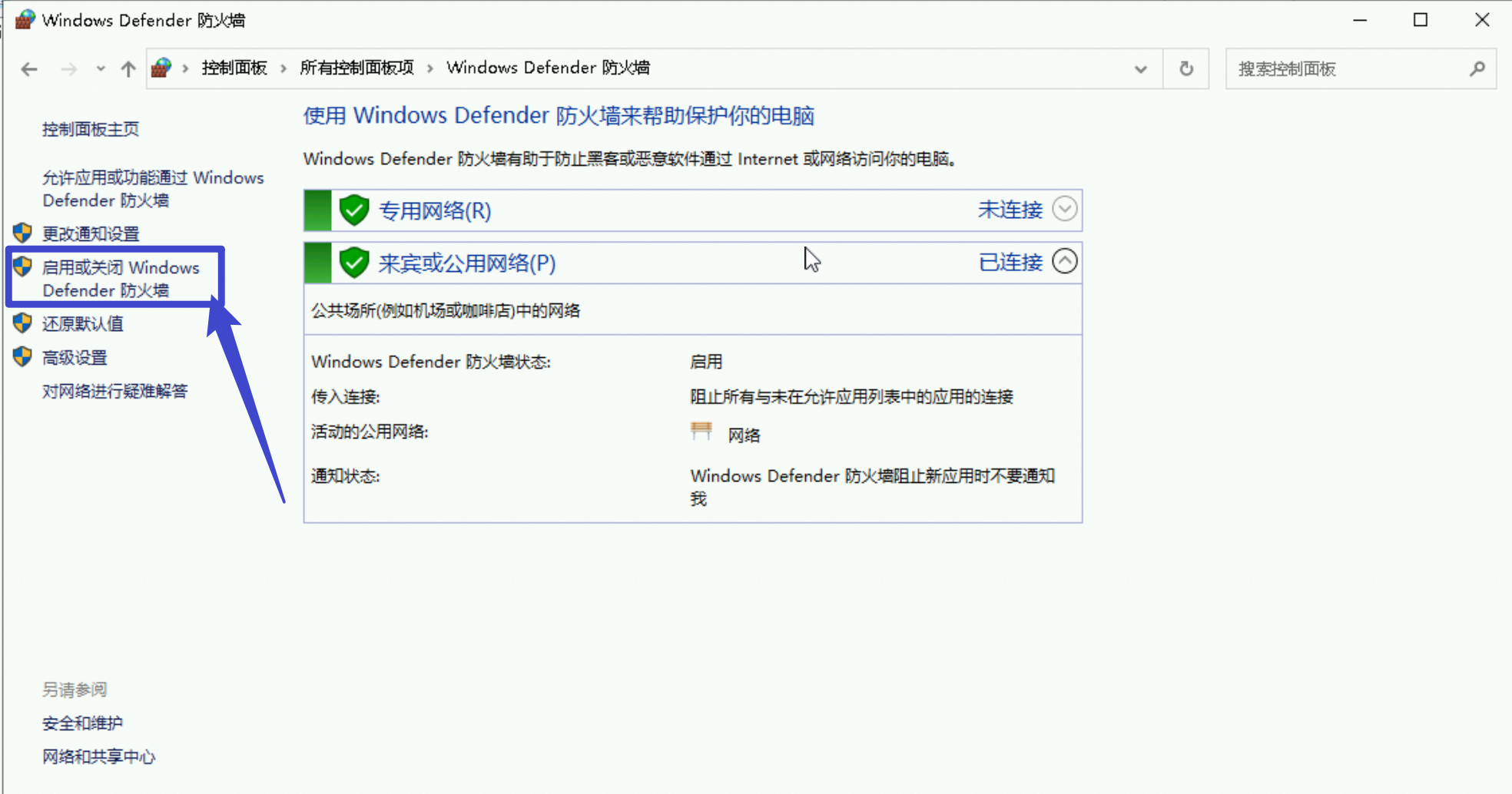Click the firewall icon in address bar
The image size is (1512, 794).
click(161, 68)
